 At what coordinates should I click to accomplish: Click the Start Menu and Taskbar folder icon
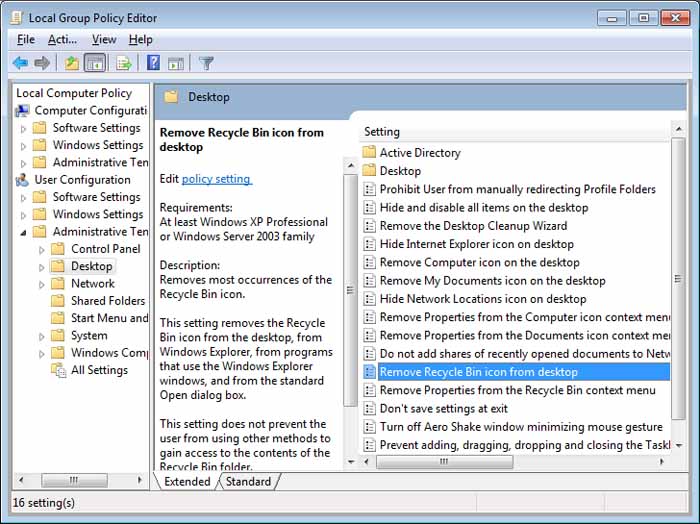[x=58, y=318]
